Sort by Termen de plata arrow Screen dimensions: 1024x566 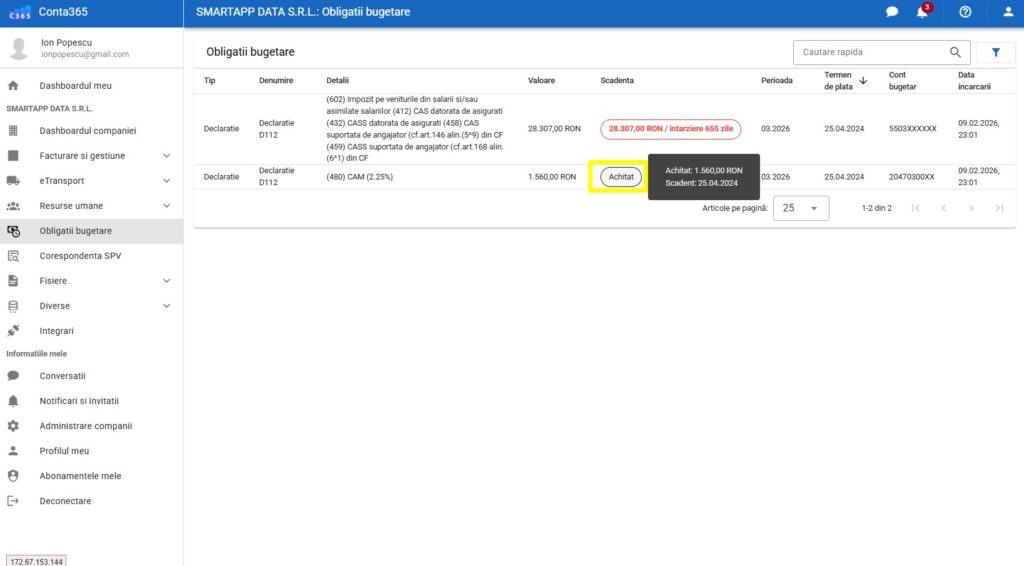(863, 80)
